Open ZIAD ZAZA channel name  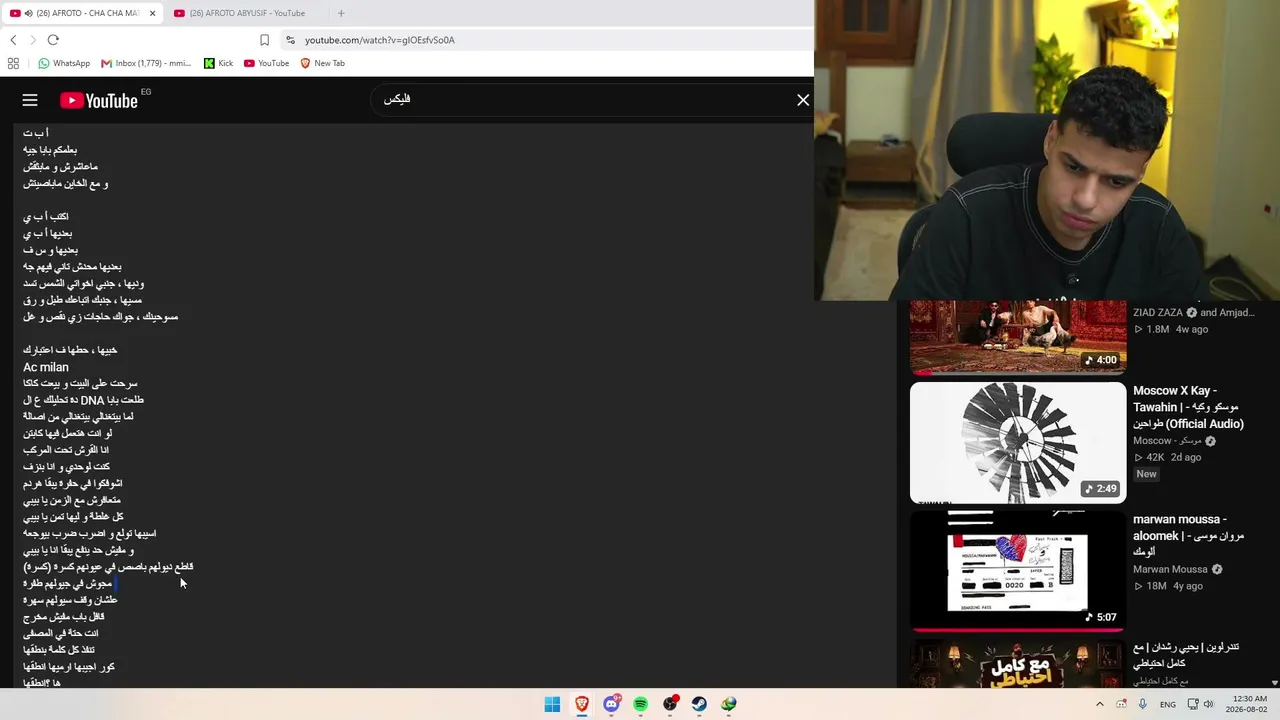1158,312
